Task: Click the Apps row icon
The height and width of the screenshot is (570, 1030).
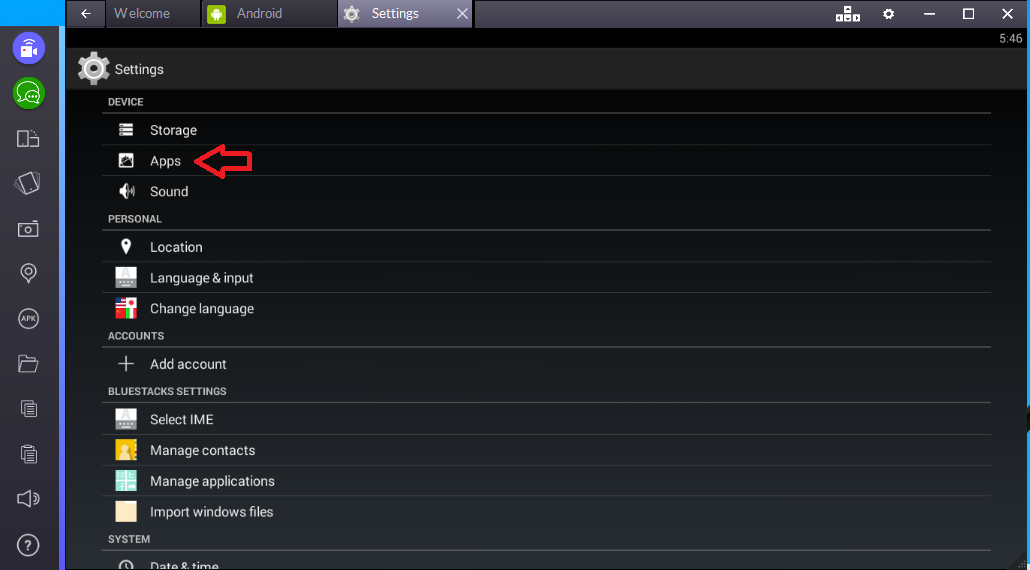Action: [x=125, y=160]
